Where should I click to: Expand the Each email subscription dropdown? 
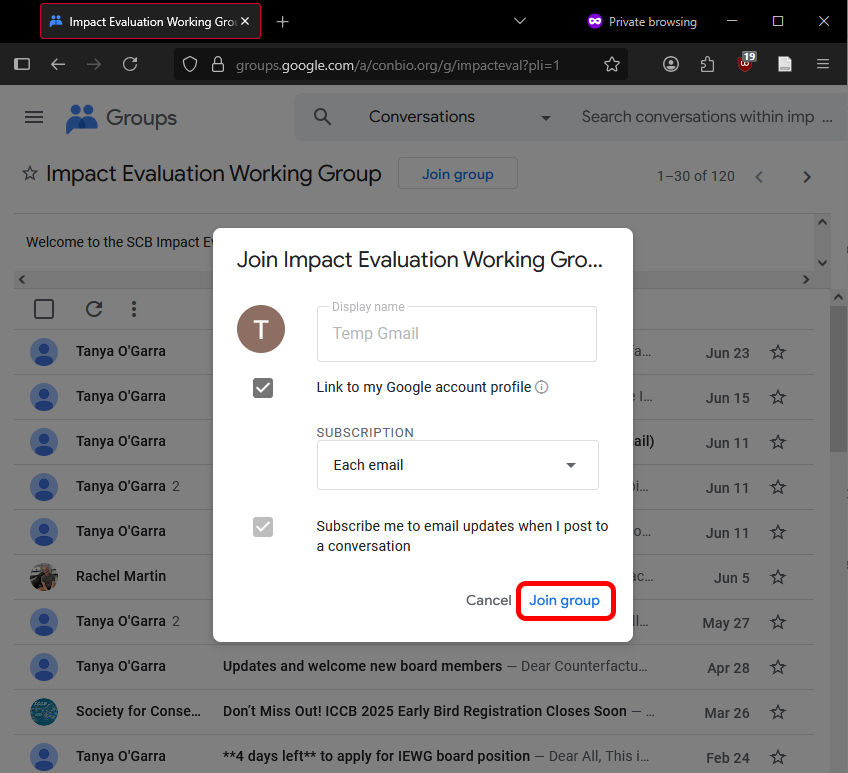click(457, 465)
